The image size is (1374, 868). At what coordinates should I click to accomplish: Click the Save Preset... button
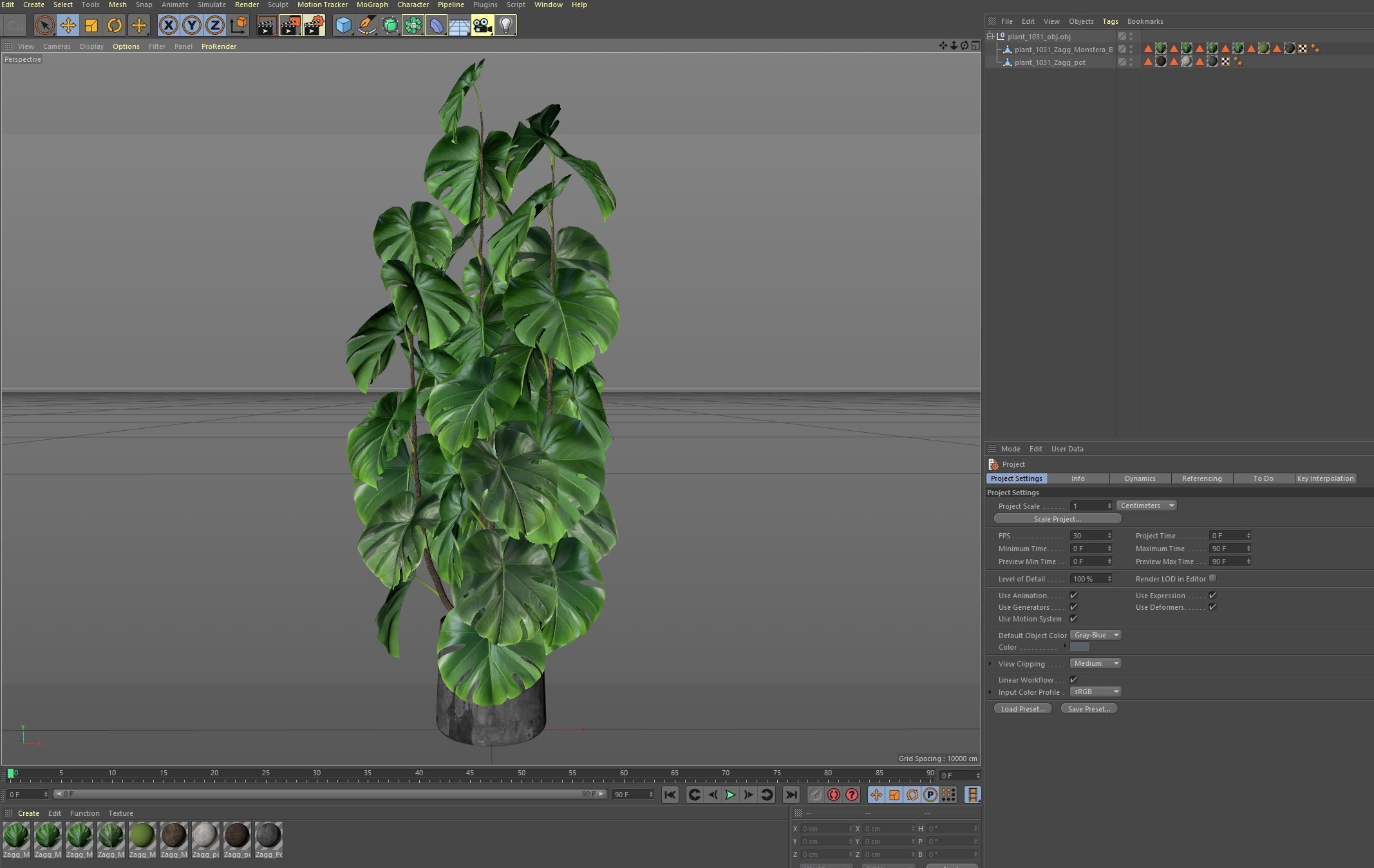coord(1089,709)
